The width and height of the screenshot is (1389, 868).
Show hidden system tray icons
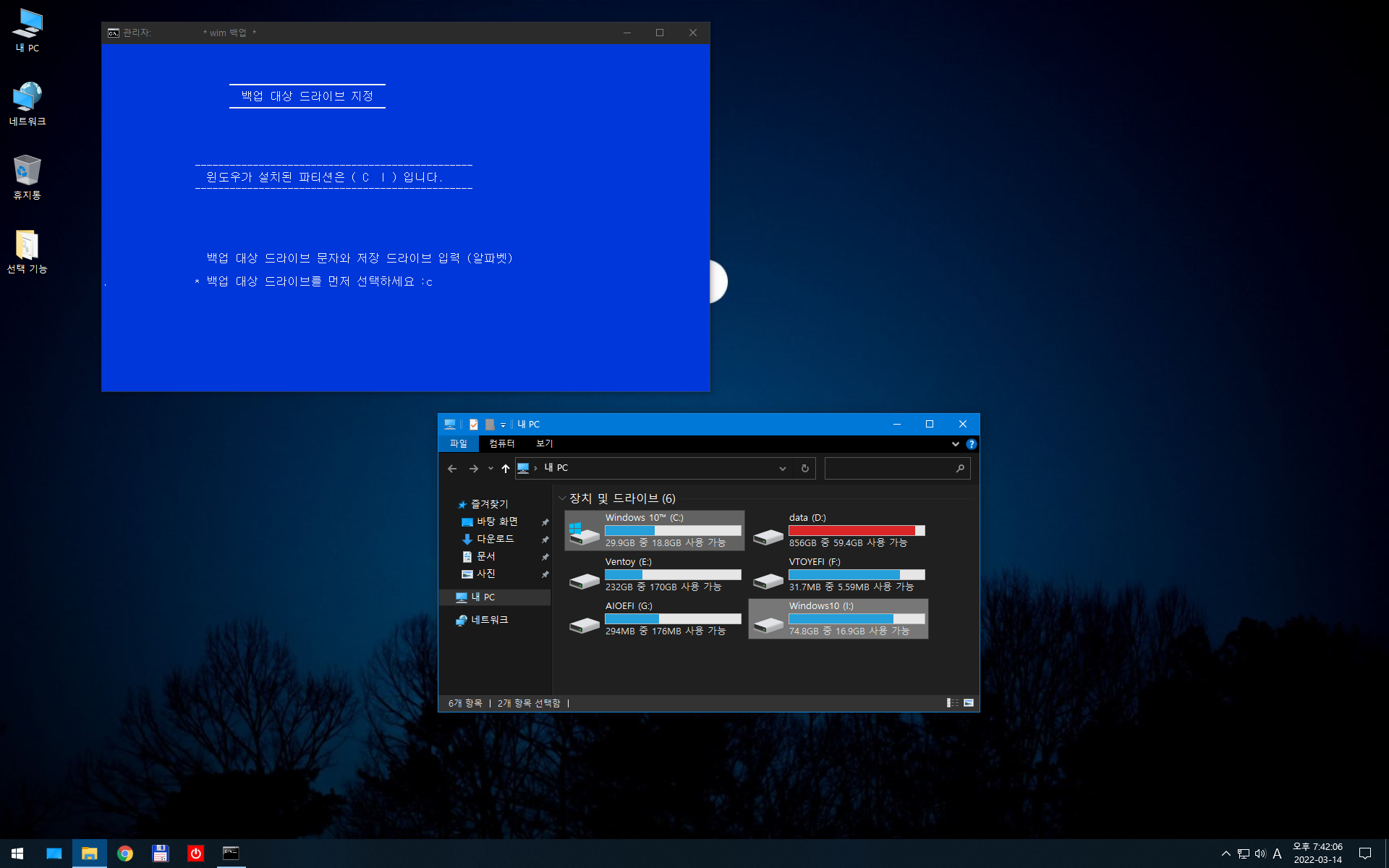click(x=1226, y=854)
